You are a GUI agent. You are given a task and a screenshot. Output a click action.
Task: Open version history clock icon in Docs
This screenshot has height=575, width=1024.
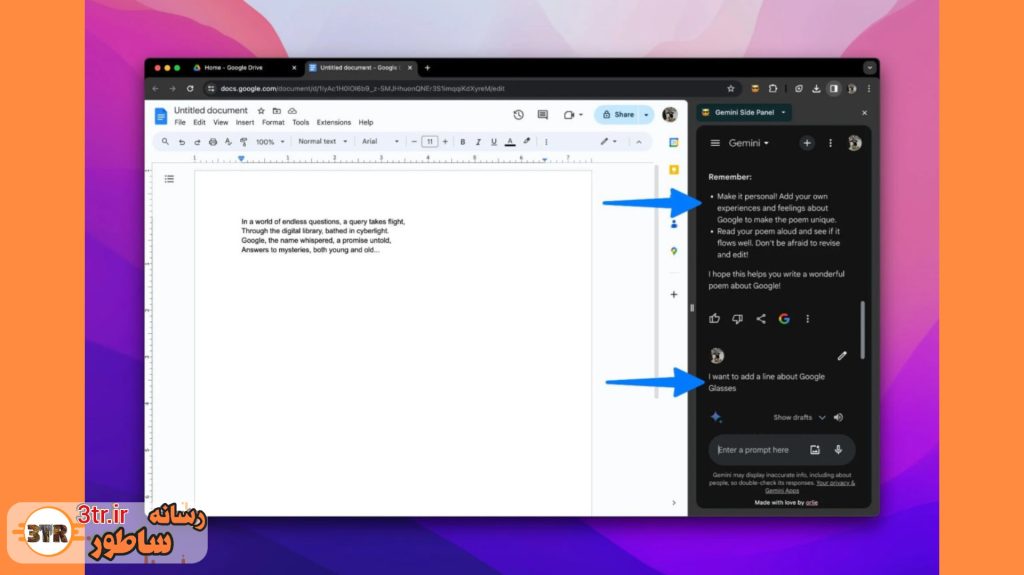click(x=518, y=115)
